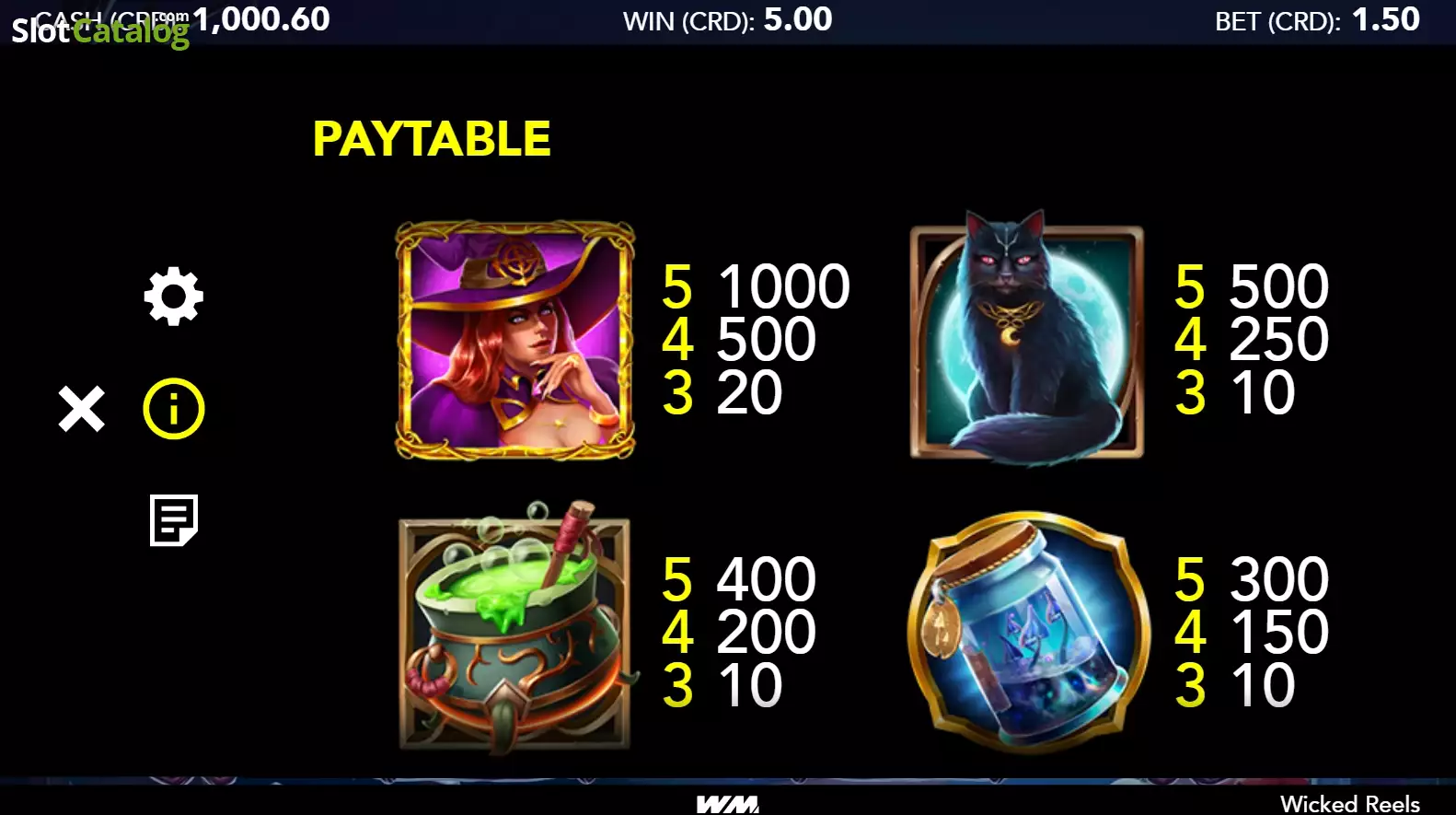This screenshot has height=815, width=1456.
Task: Select the green cauldron symbol
Action: pyautogui.click(x=515, y=626)
